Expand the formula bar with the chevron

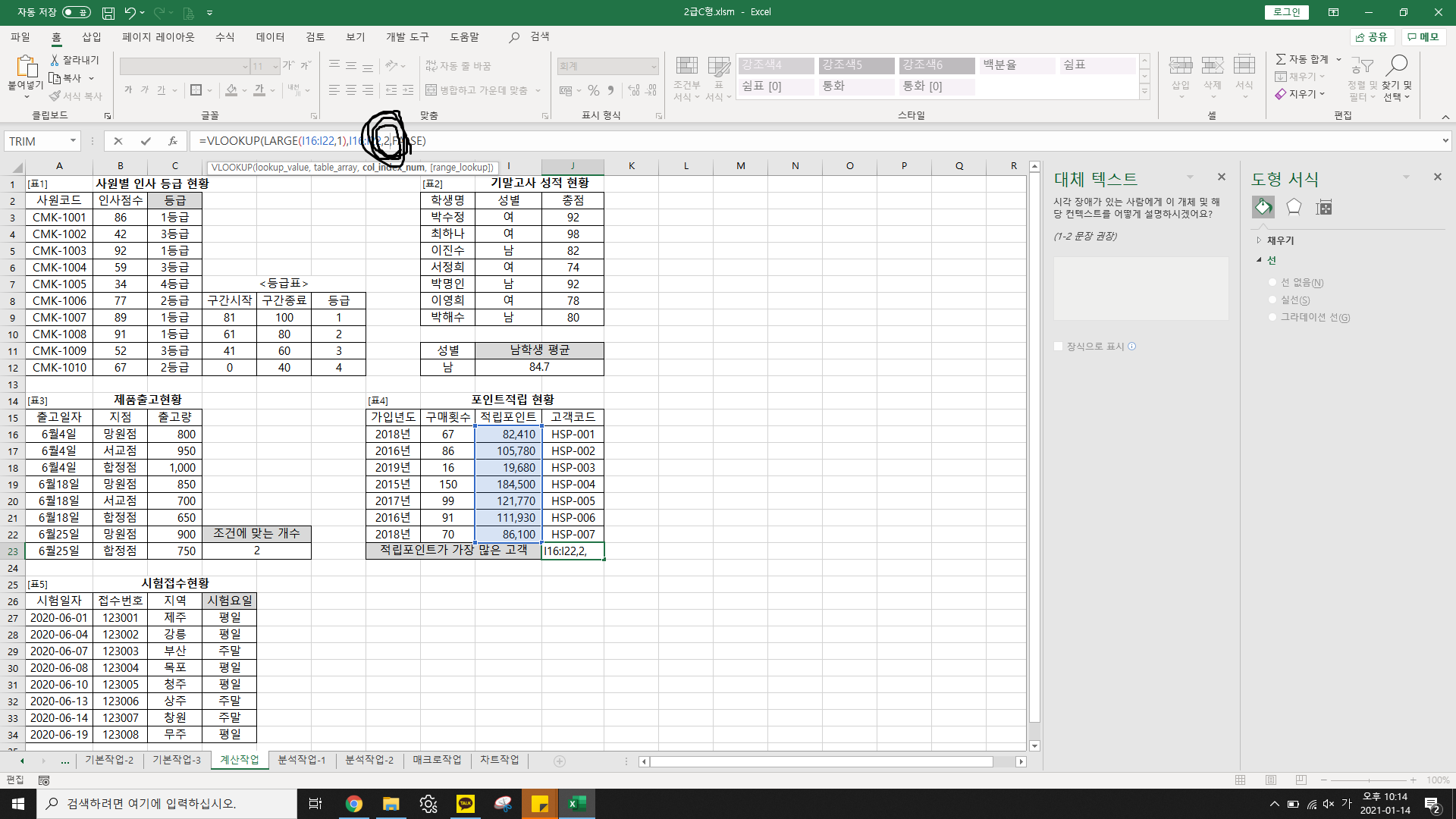pos(1445,140)
